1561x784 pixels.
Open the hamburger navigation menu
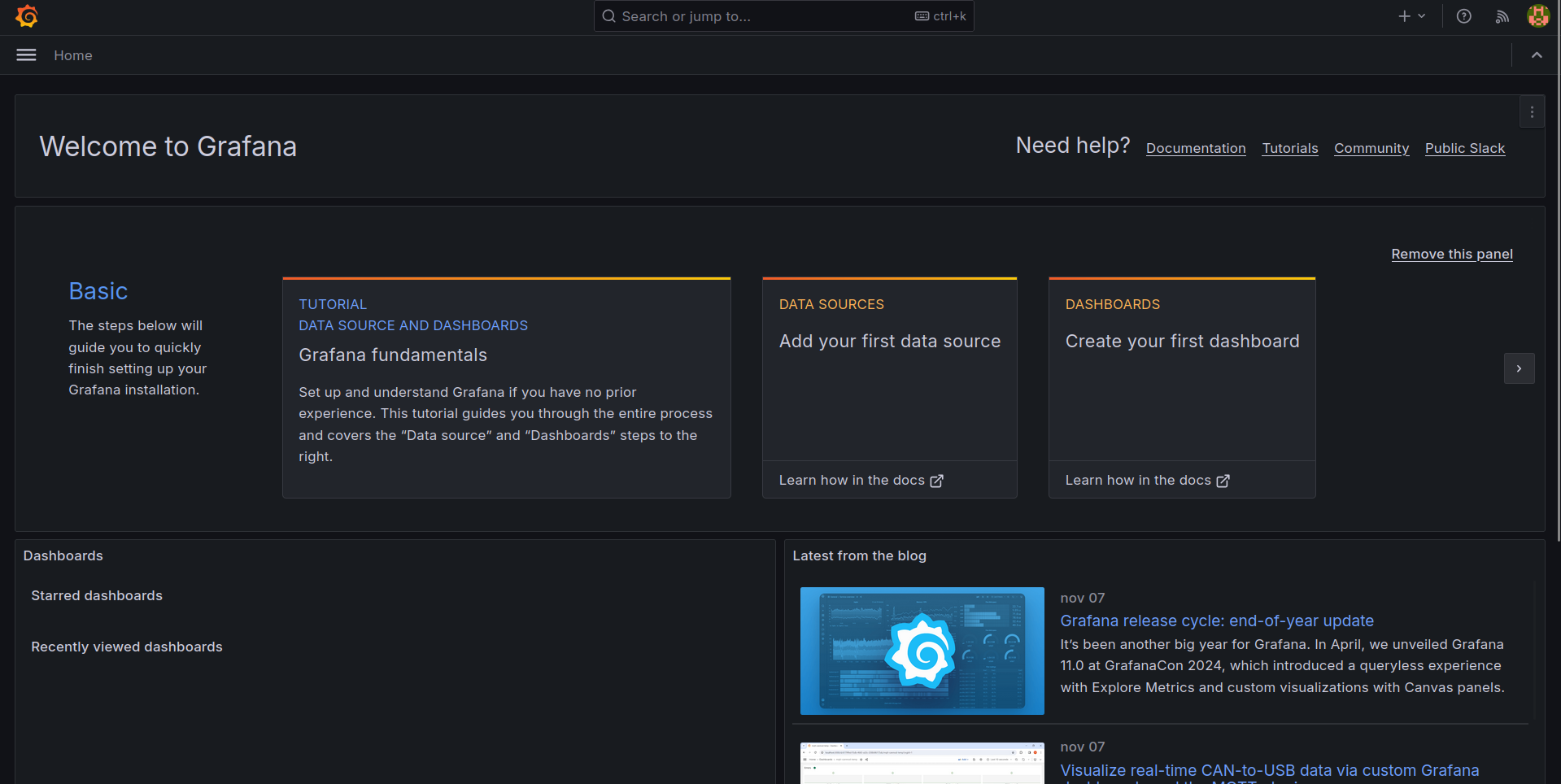pyautogui.click(x=26, y=55)
